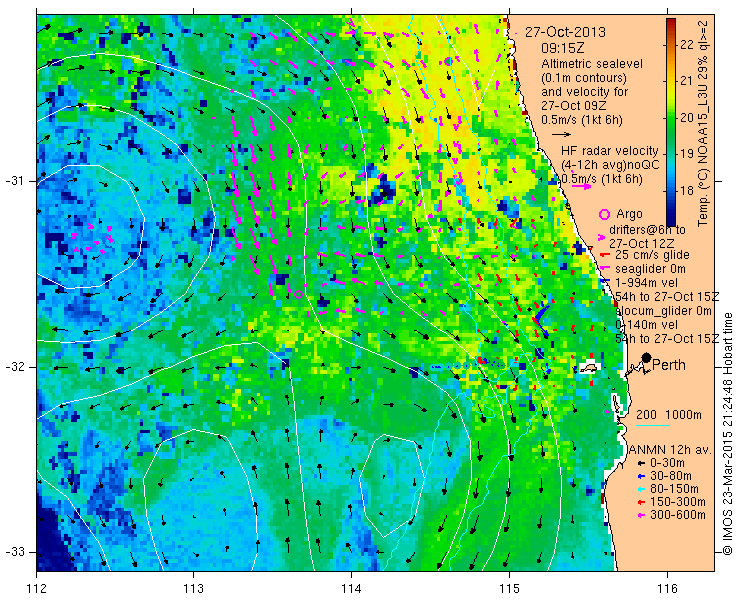
Task: Click the Argo float circle near 113.7E 31.6S
Action: (298, 294)
